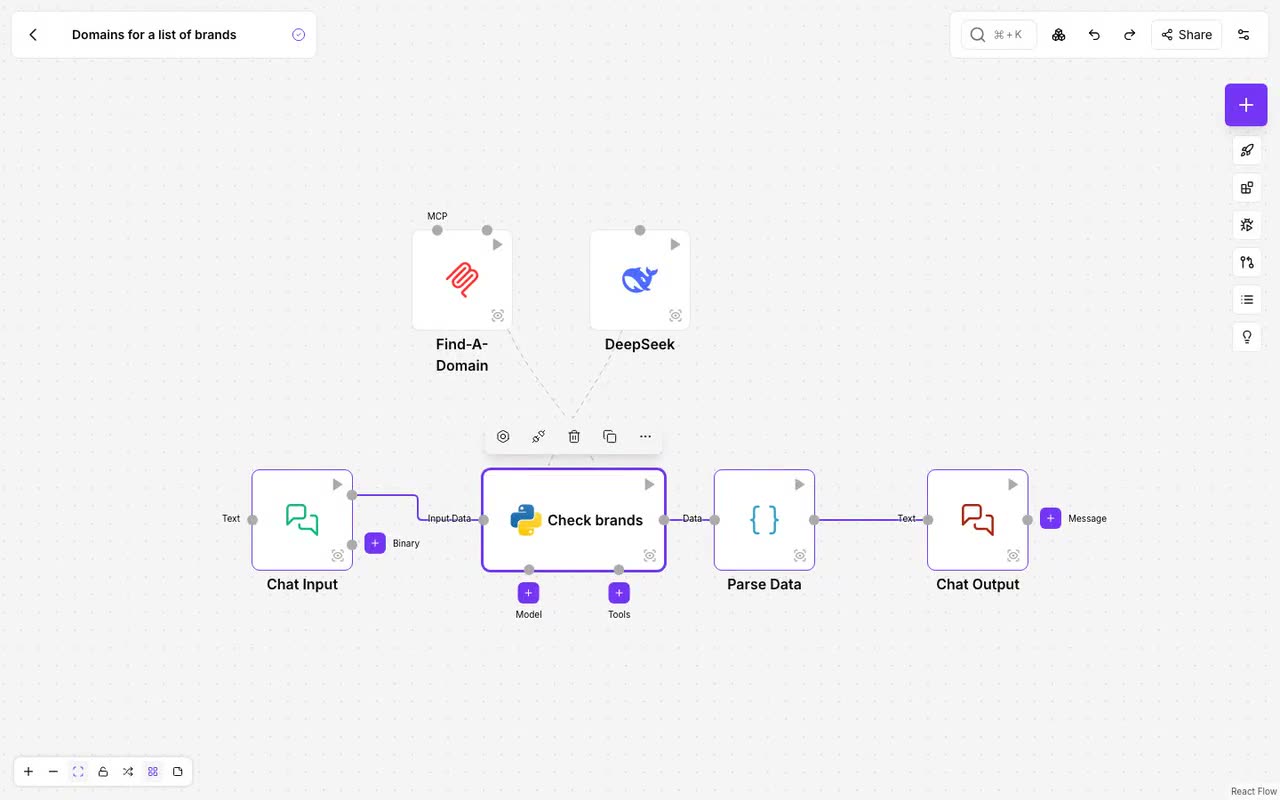Add a connection to the Tools port

tap(619, 593)
